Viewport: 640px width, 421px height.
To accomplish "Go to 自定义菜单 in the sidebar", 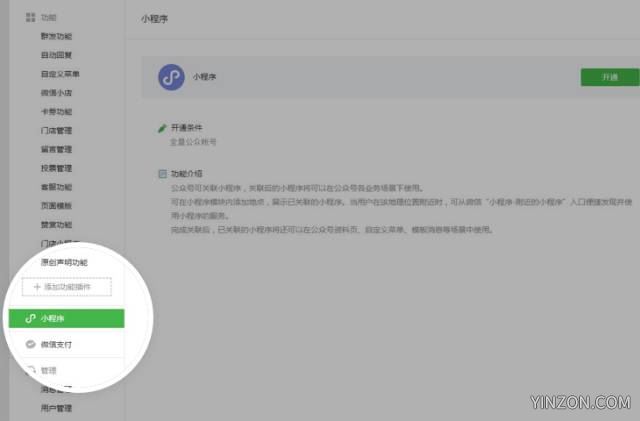I will 60,74.
